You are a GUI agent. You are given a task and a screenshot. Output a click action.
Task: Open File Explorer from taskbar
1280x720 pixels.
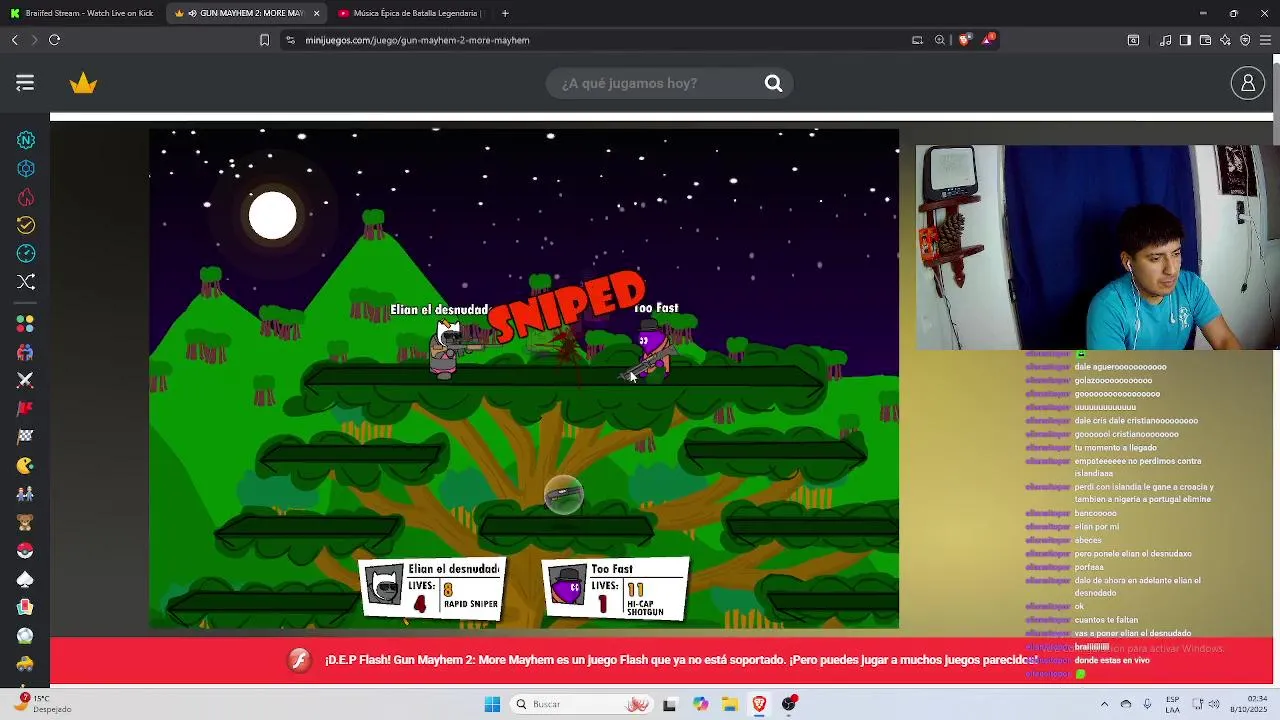pyautogui.click(x=730, y=704)
